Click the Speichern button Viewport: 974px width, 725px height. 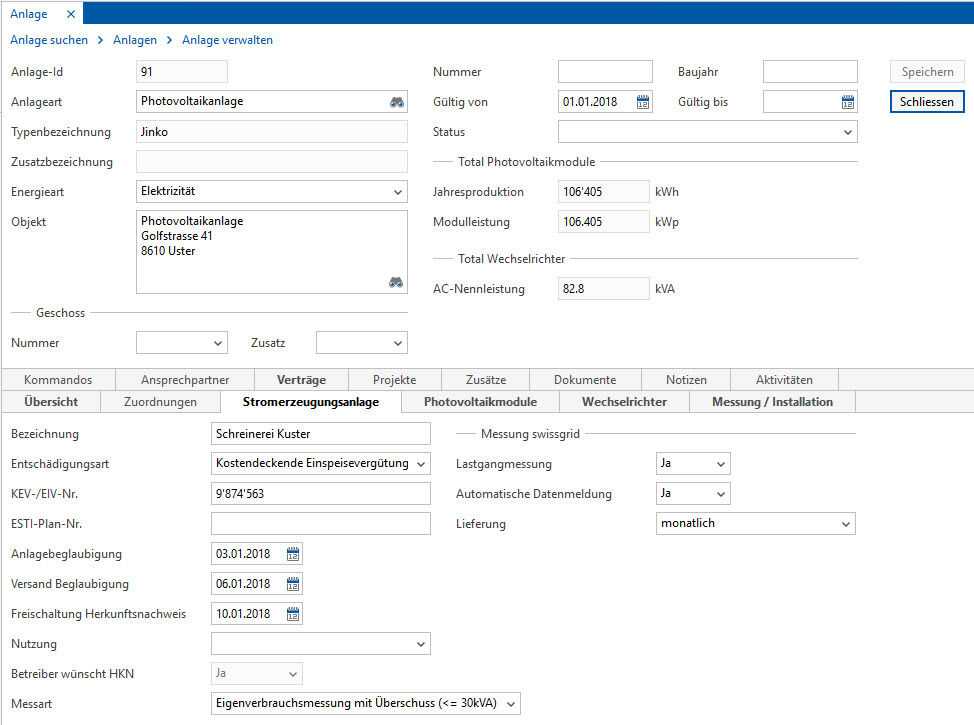[927, 72]
